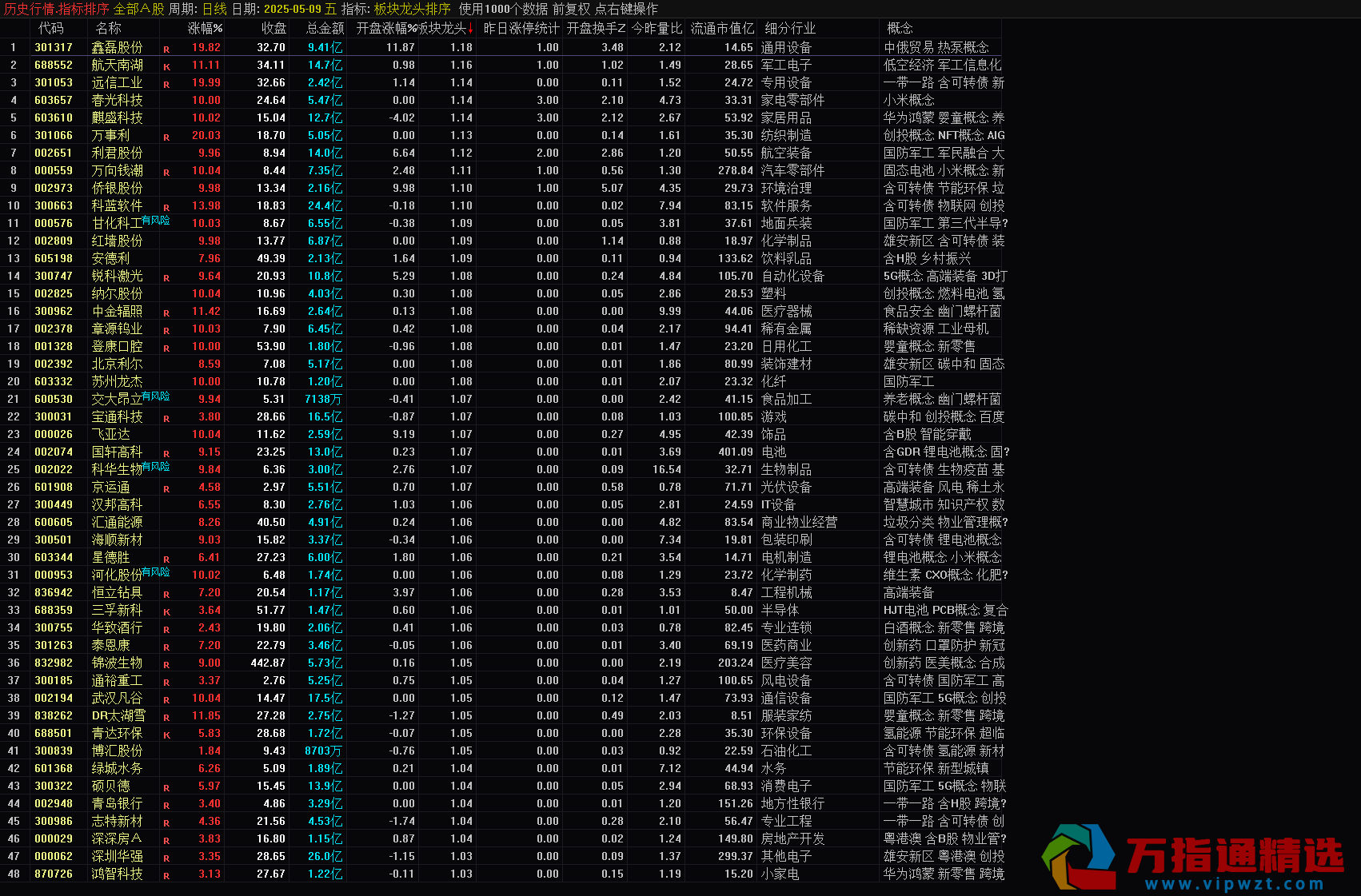Click the R marker beside DR太湖雪
This screenshot has height=896, width=1361.
point(166,718)
